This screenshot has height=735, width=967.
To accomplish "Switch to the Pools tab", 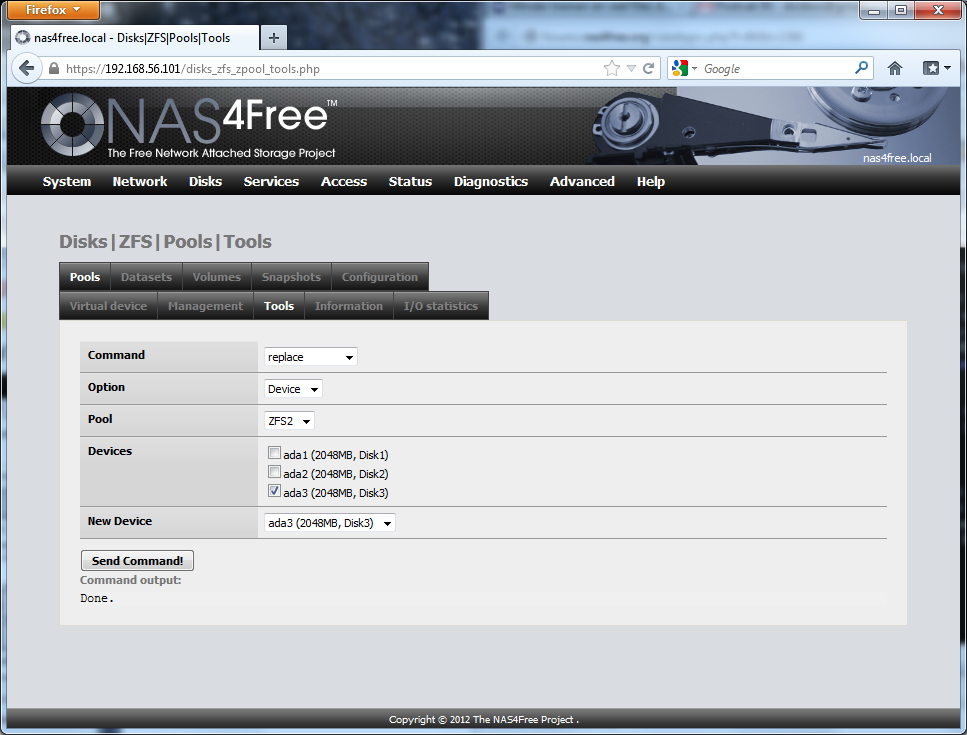I will [85, 277].
